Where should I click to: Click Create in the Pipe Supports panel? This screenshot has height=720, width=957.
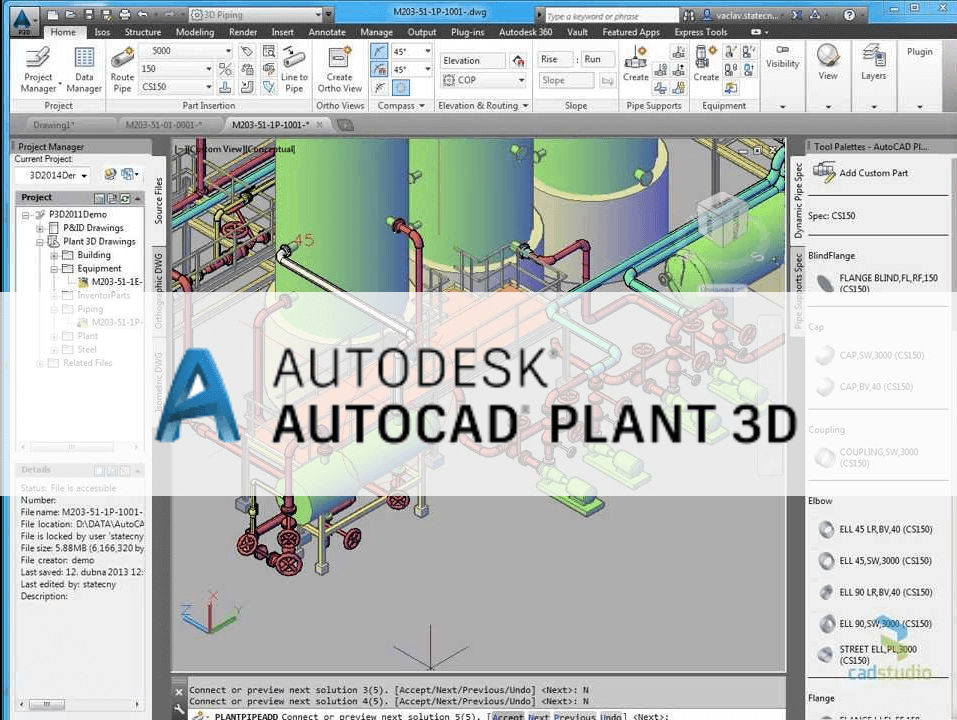click(636, 58)
